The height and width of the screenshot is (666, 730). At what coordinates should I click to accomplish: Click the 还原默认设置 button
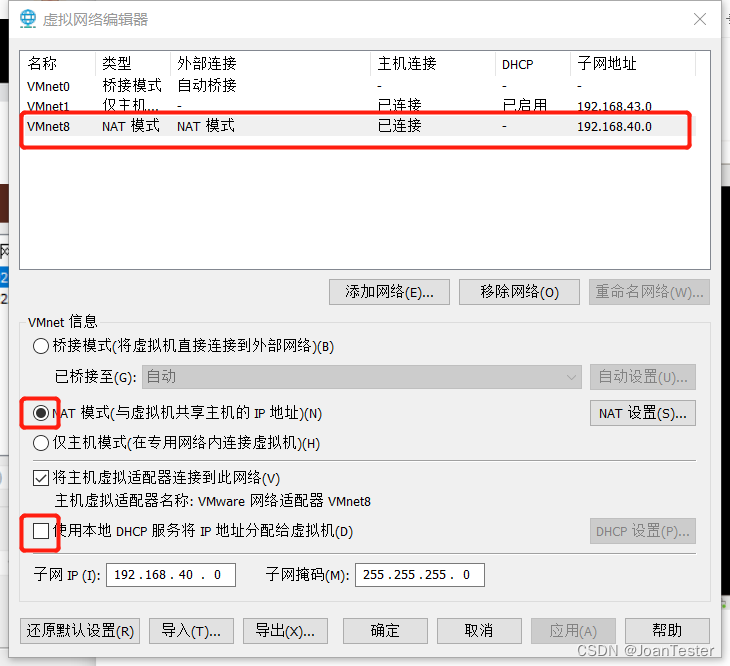coord(80,630)
